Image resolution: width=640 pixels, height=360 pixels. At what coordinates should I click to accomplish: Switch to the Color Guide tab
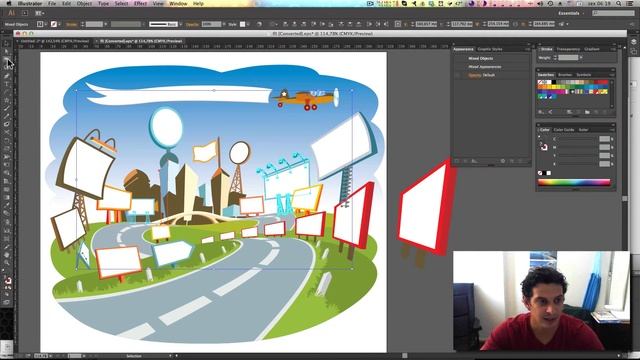click(x=564, y=130)
